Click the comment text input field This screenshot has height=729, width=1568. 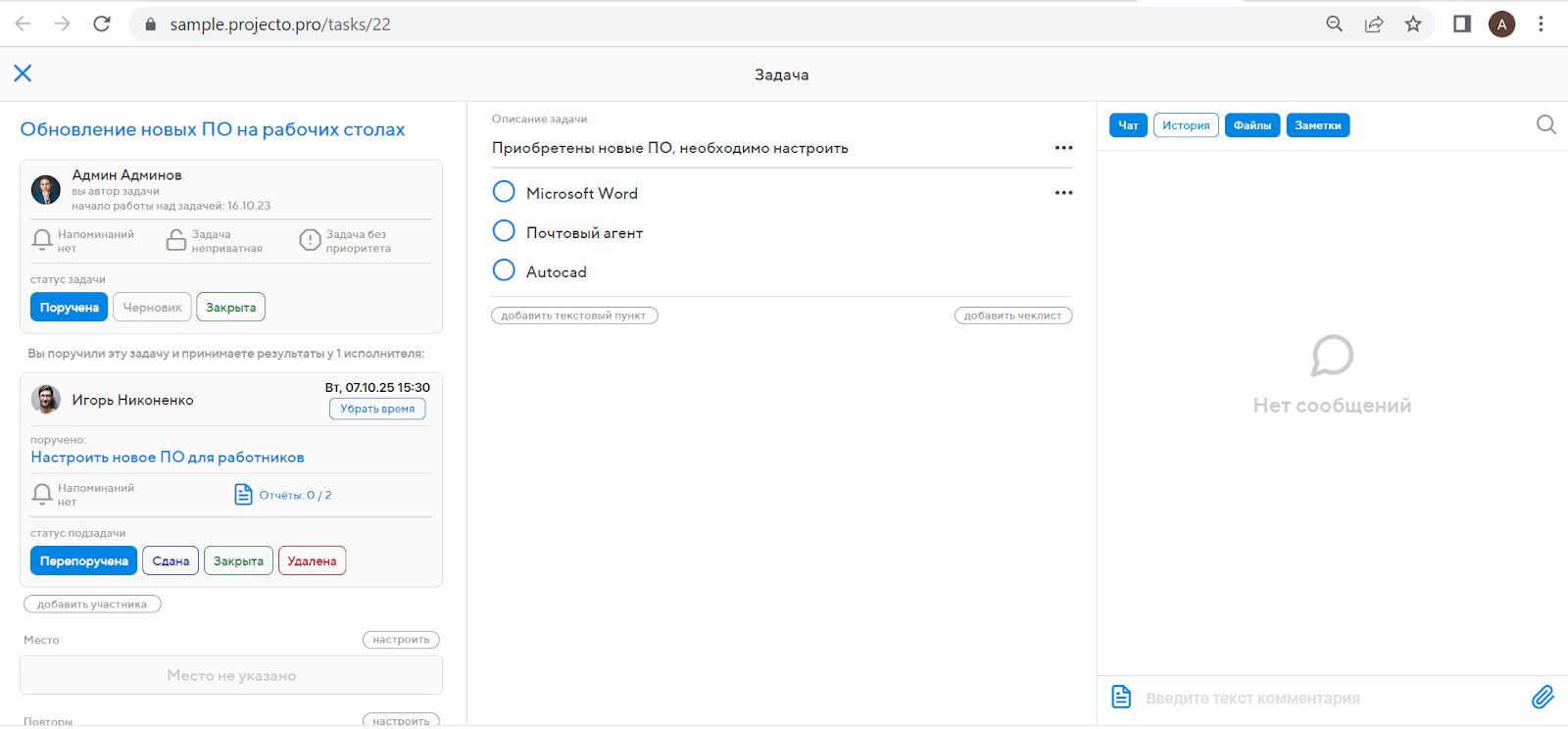point(1333,699)
